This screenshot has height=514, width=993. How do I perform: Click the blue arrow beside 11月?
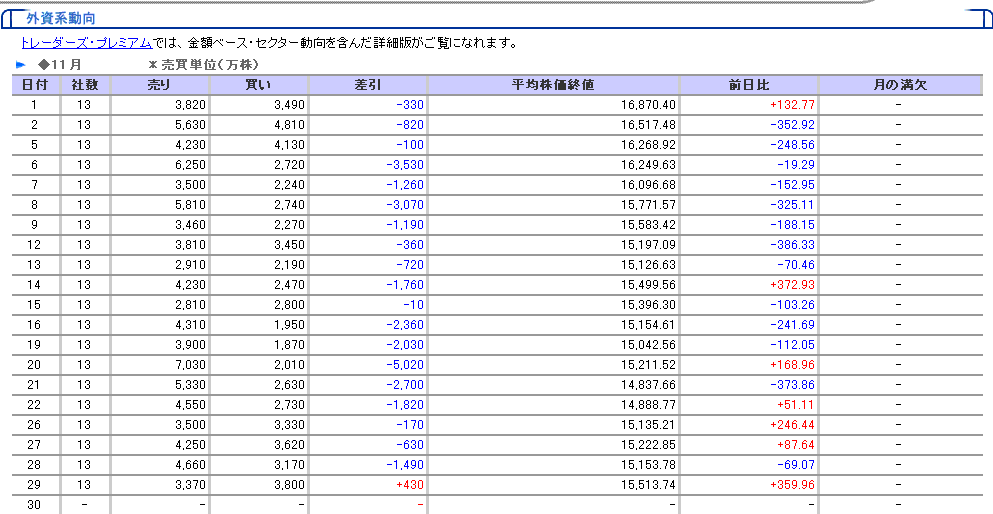21,64
